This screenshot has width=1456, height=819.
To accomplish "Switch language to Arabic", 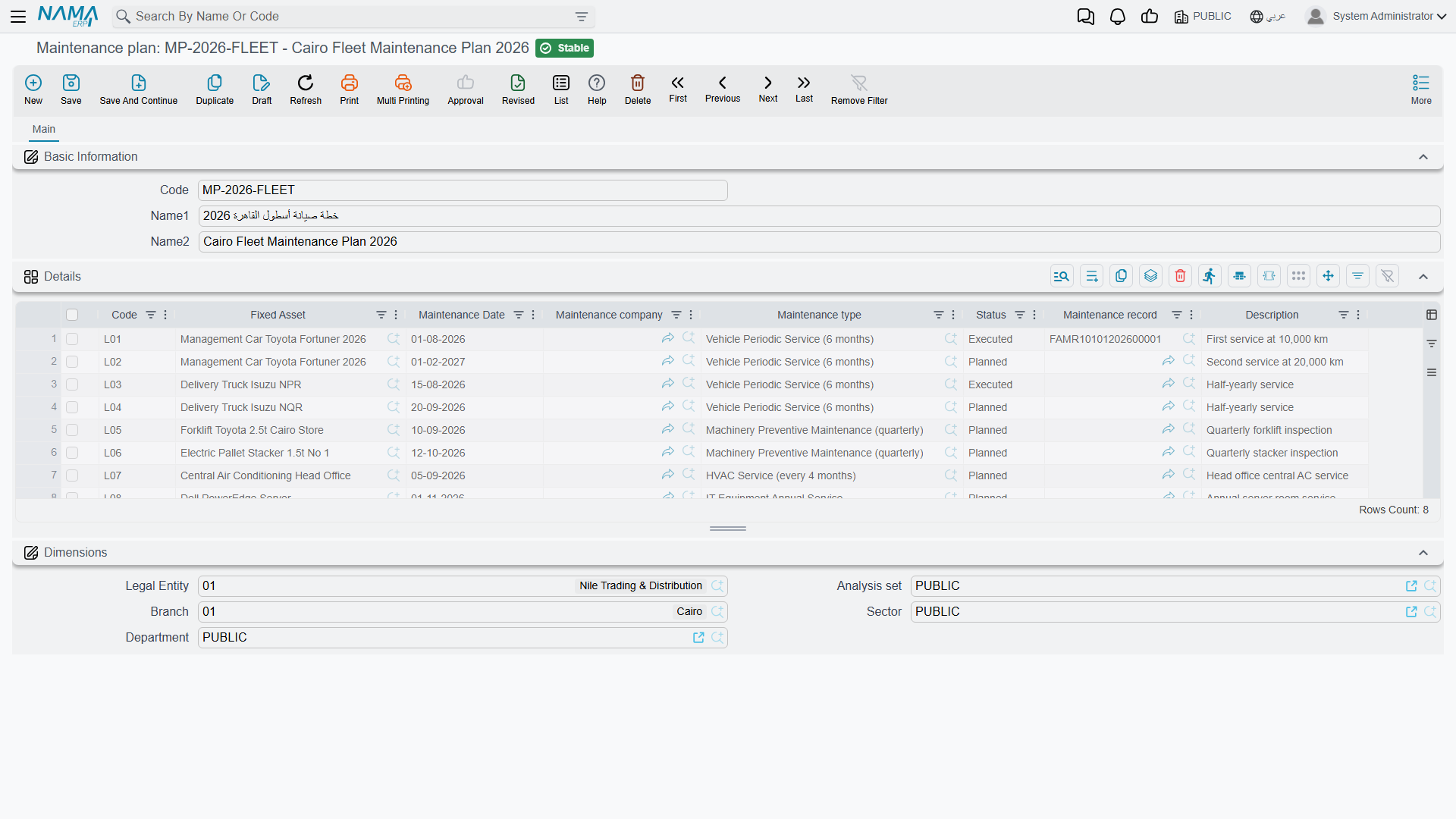I will point(1268,17).
